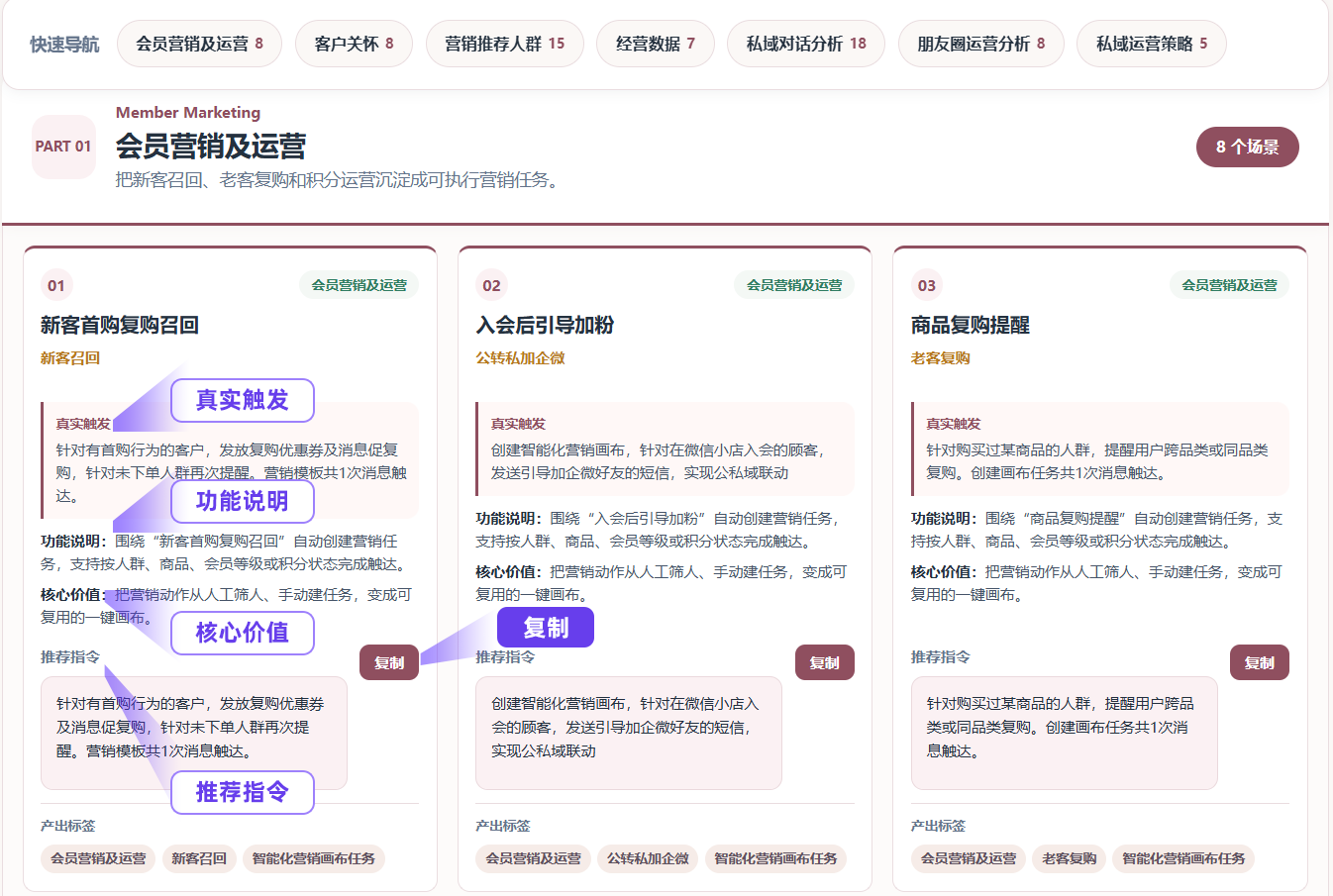Select the 营销推荐人群 15 navigation pill
Viewport: 1333px width, 896px height.
click(x=504, y=44)
